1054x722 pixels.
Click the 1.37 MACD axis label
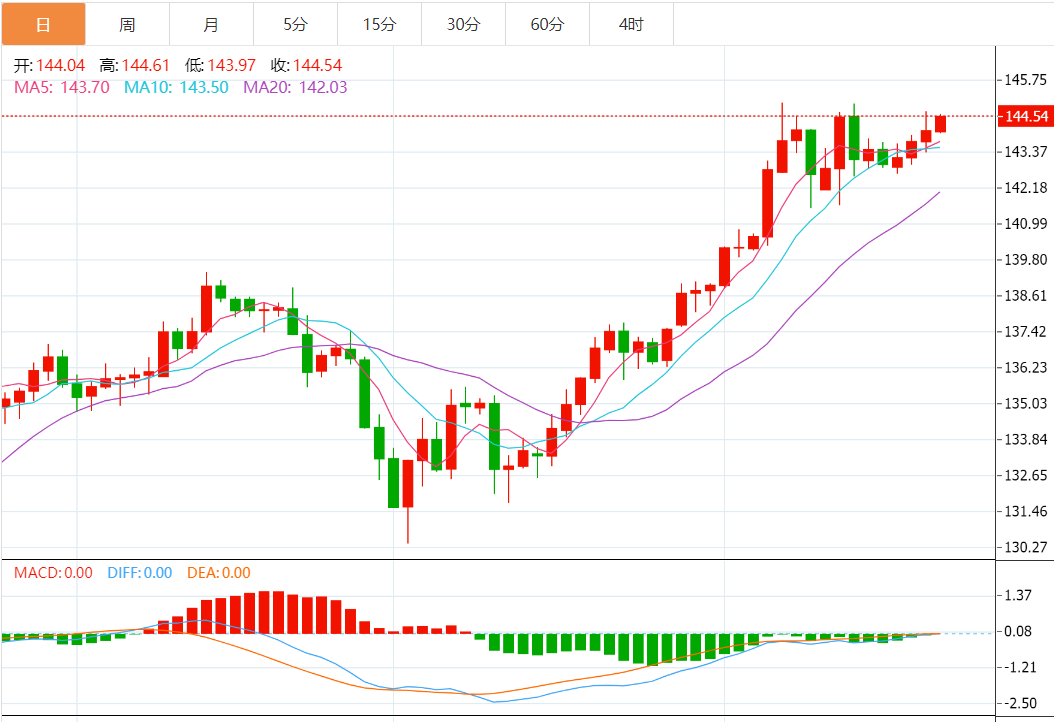coord(1018,595)
